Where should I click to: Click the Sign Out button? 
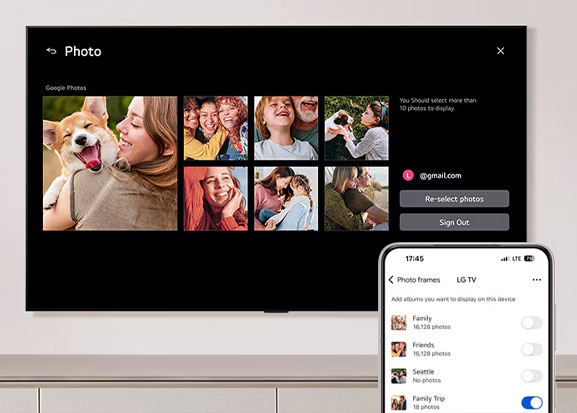tap(454, 222)
